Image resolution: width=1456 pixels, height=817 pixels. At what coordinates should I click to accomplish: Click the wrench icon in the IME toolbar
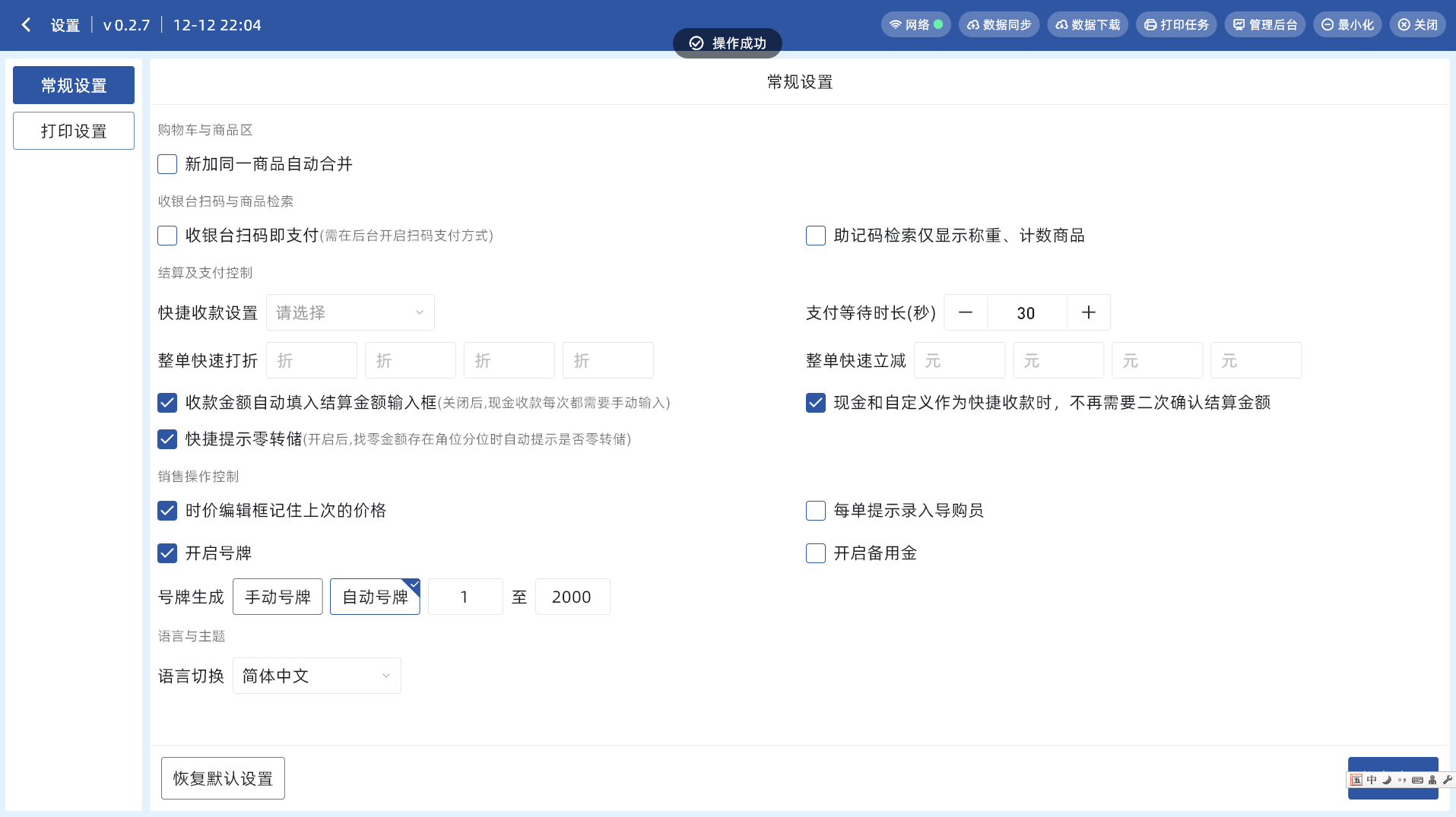coord(1447,780)
